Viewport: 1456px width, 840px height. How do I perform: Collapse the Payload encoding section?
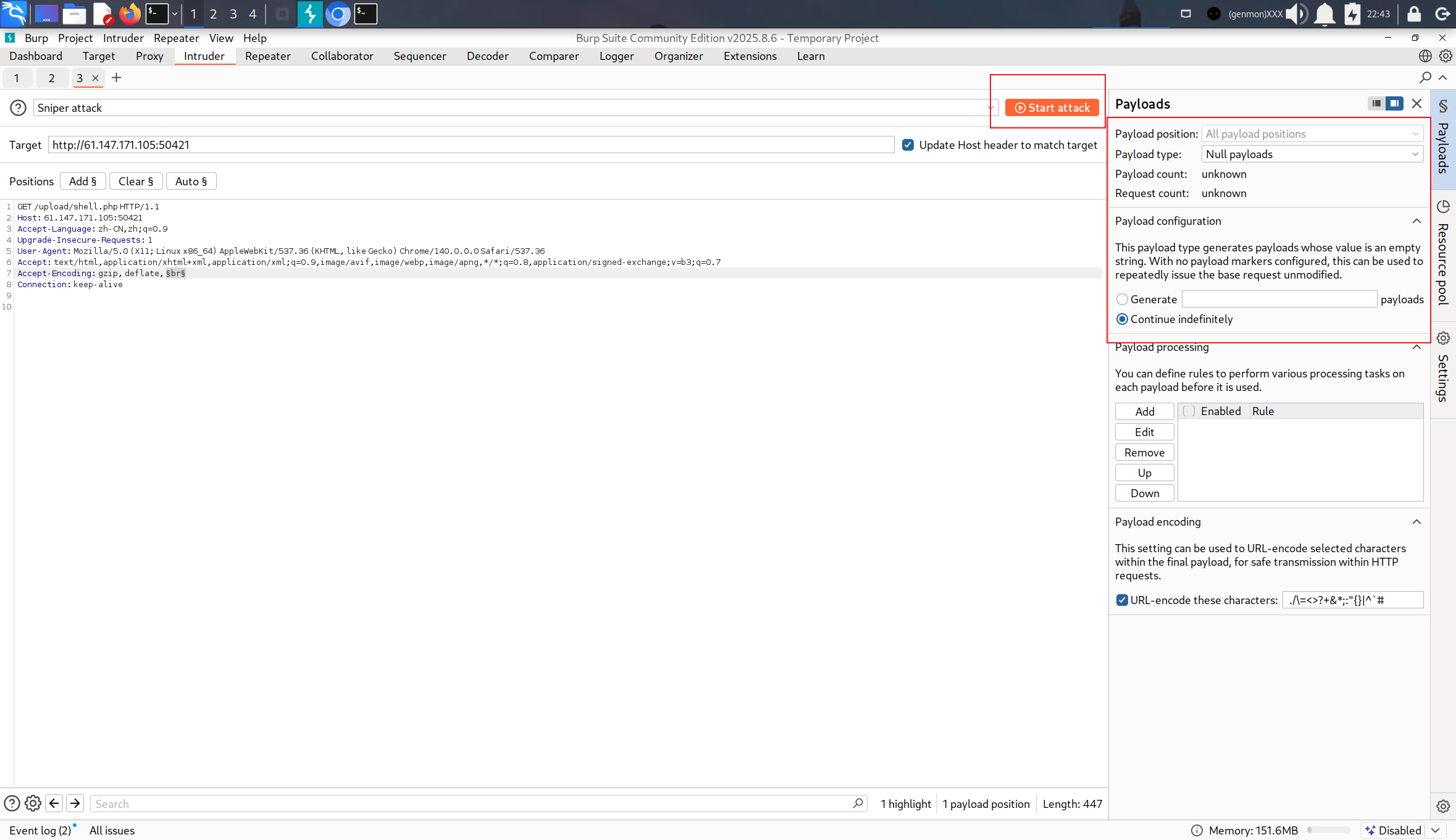click(1416, 522)
